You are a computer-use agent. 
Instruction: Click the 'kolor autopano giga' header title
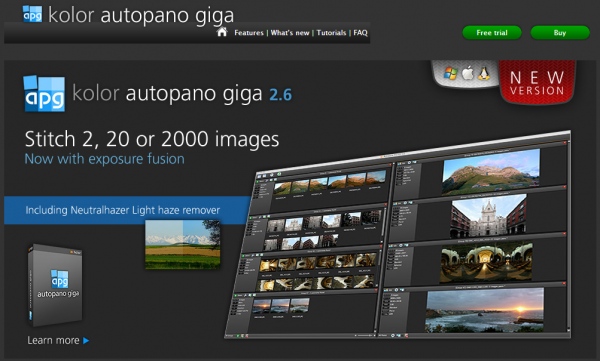coord(141,15)
